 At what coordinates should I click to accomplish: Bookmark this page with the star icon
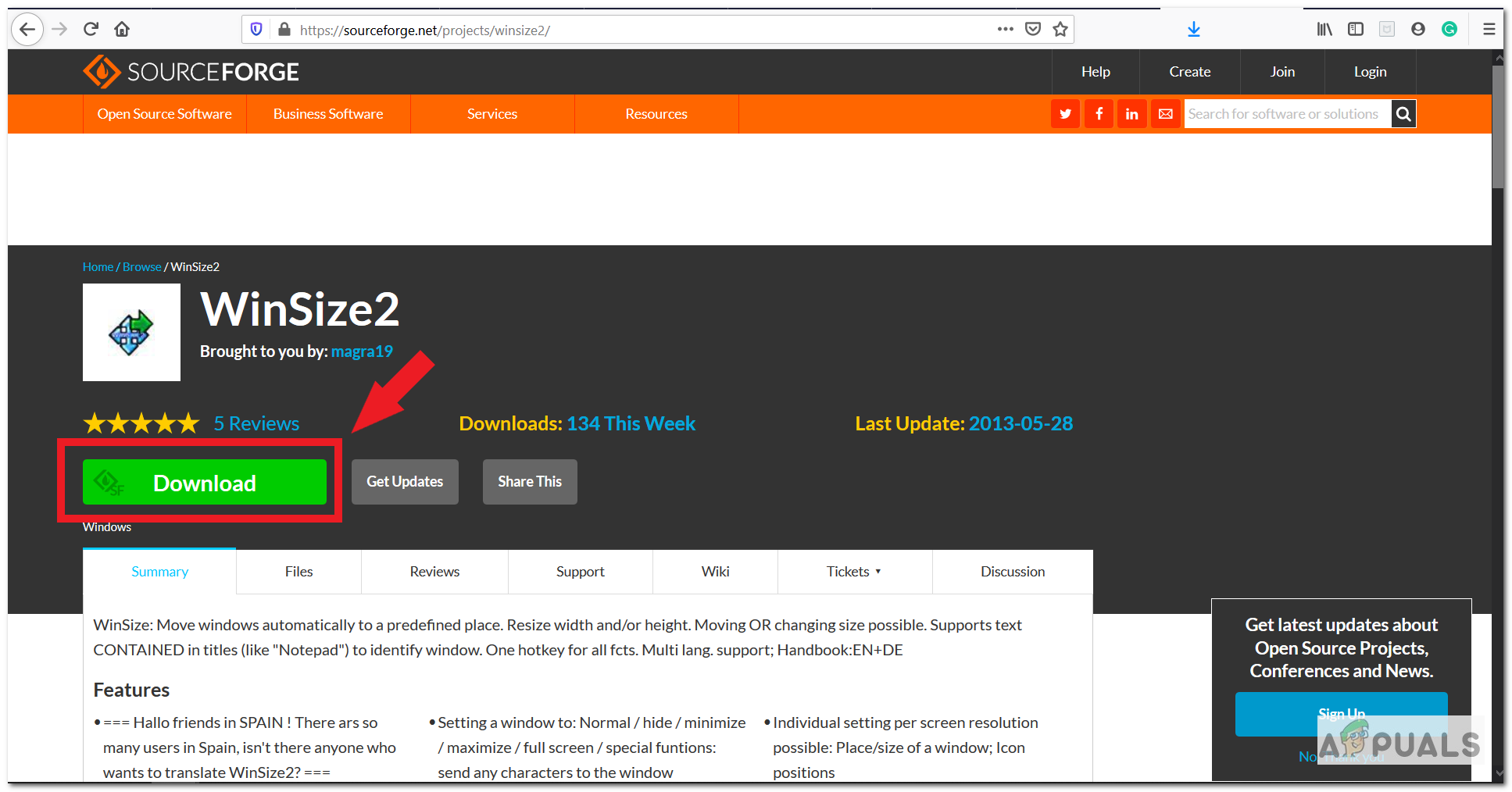tap(1060, 30)
